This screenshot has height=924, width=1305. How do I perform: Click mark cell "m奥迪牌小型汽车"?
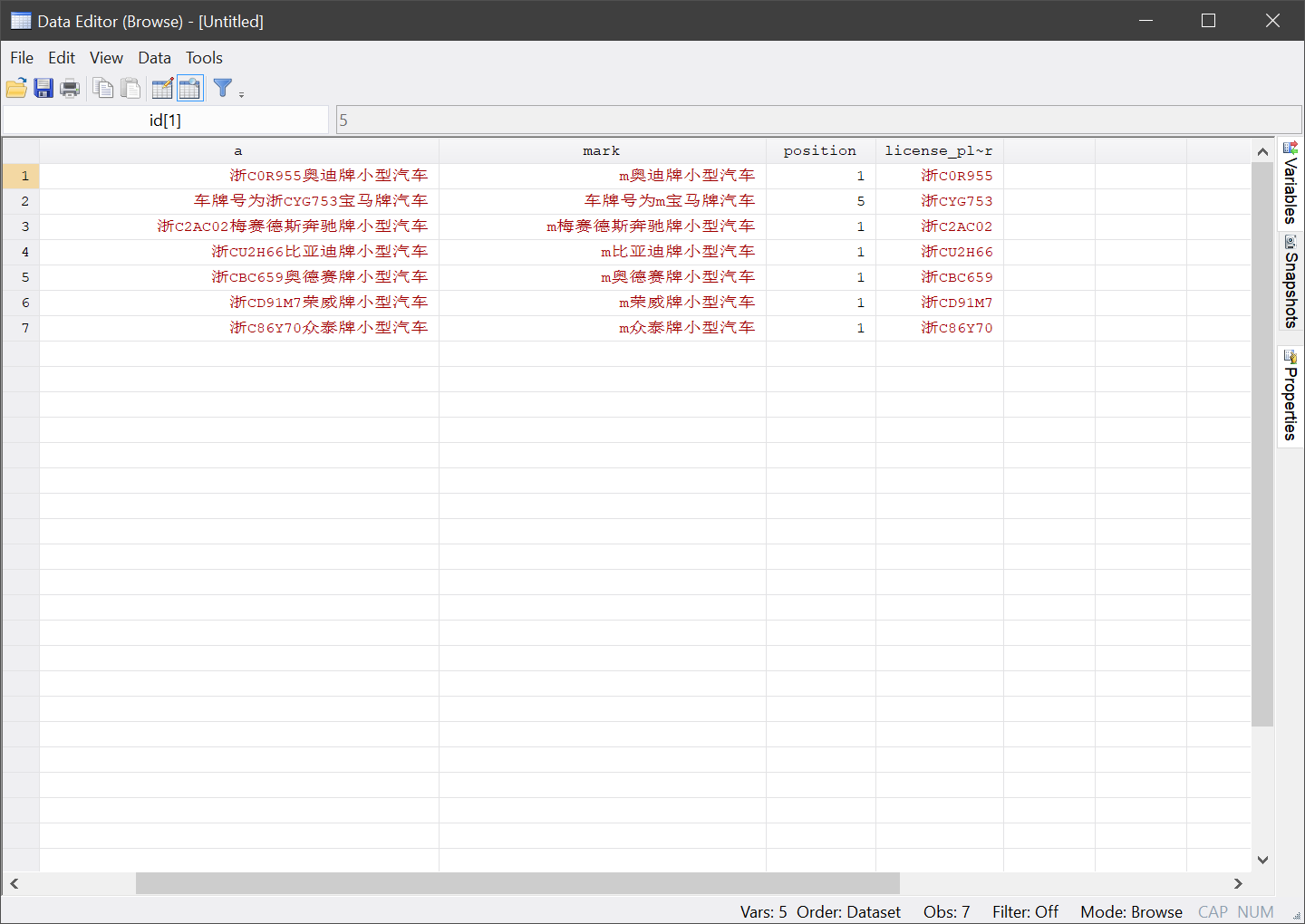tap(603, 176)
